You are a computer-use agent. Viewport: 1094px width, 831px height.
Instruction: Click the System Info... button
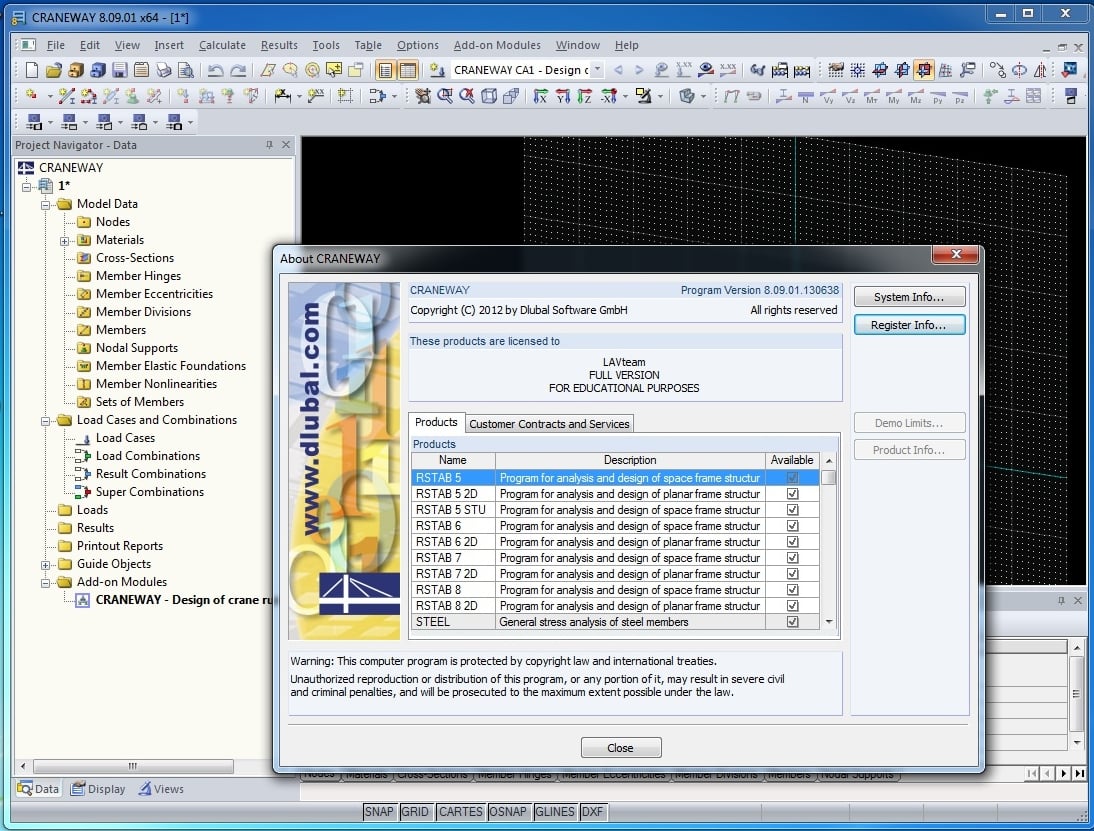click(909, 297)
